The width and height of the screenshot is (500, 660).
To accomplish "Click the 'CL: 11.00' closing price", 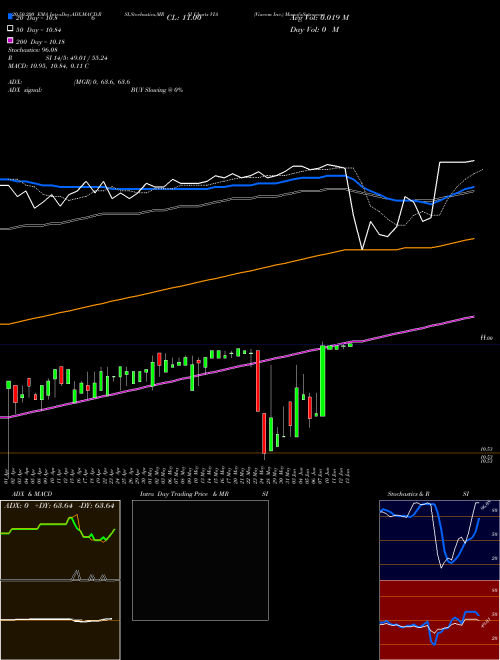I will tap(184, 18).
